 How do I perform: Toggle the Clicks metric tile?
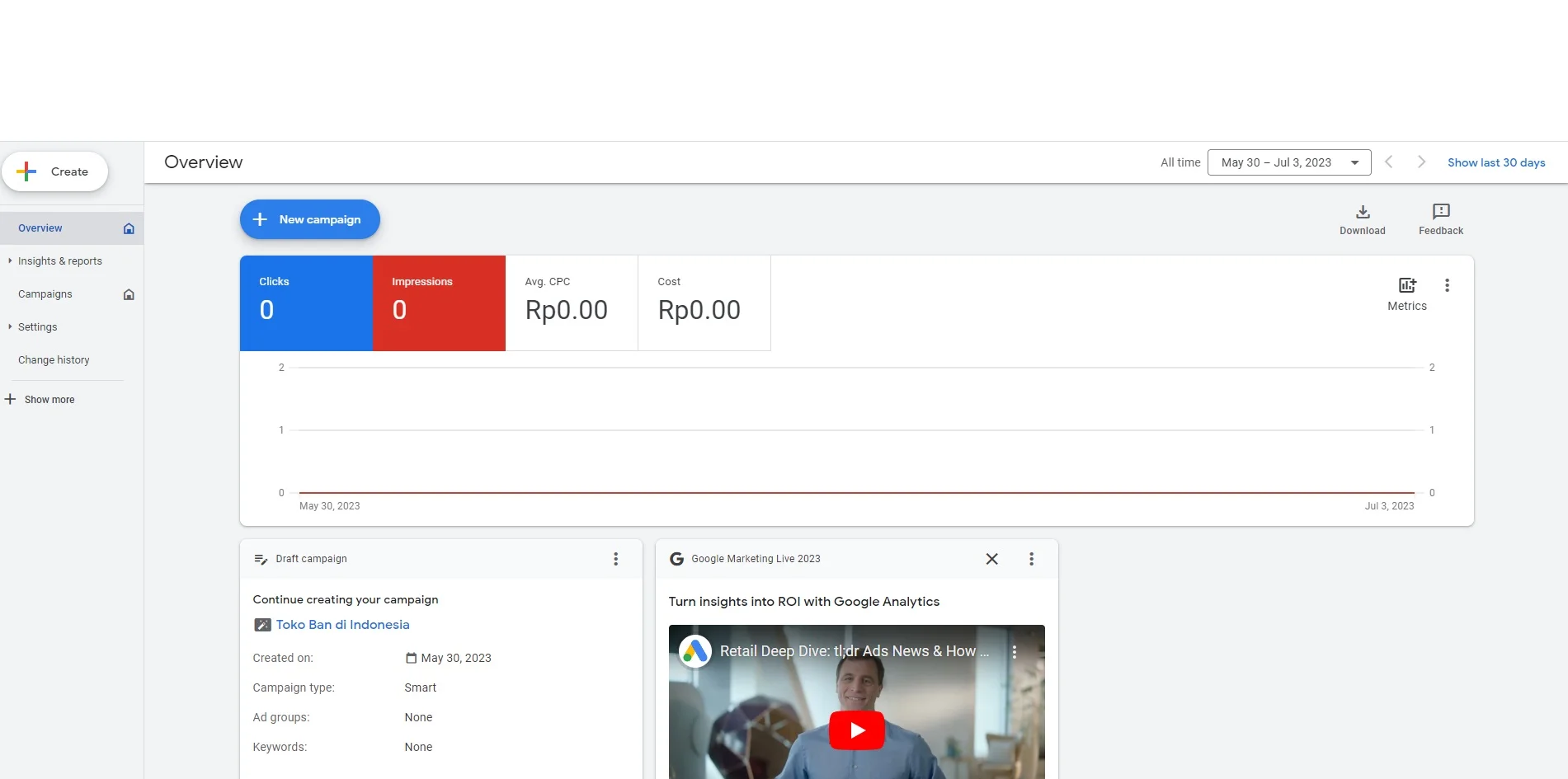306,303
